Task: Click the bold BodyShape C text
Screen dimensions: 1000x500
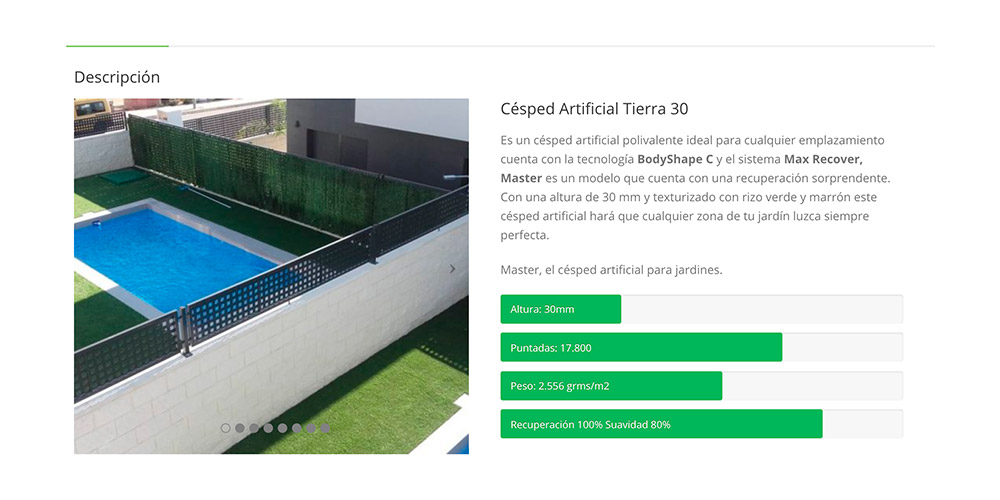Action: (675, 159)
